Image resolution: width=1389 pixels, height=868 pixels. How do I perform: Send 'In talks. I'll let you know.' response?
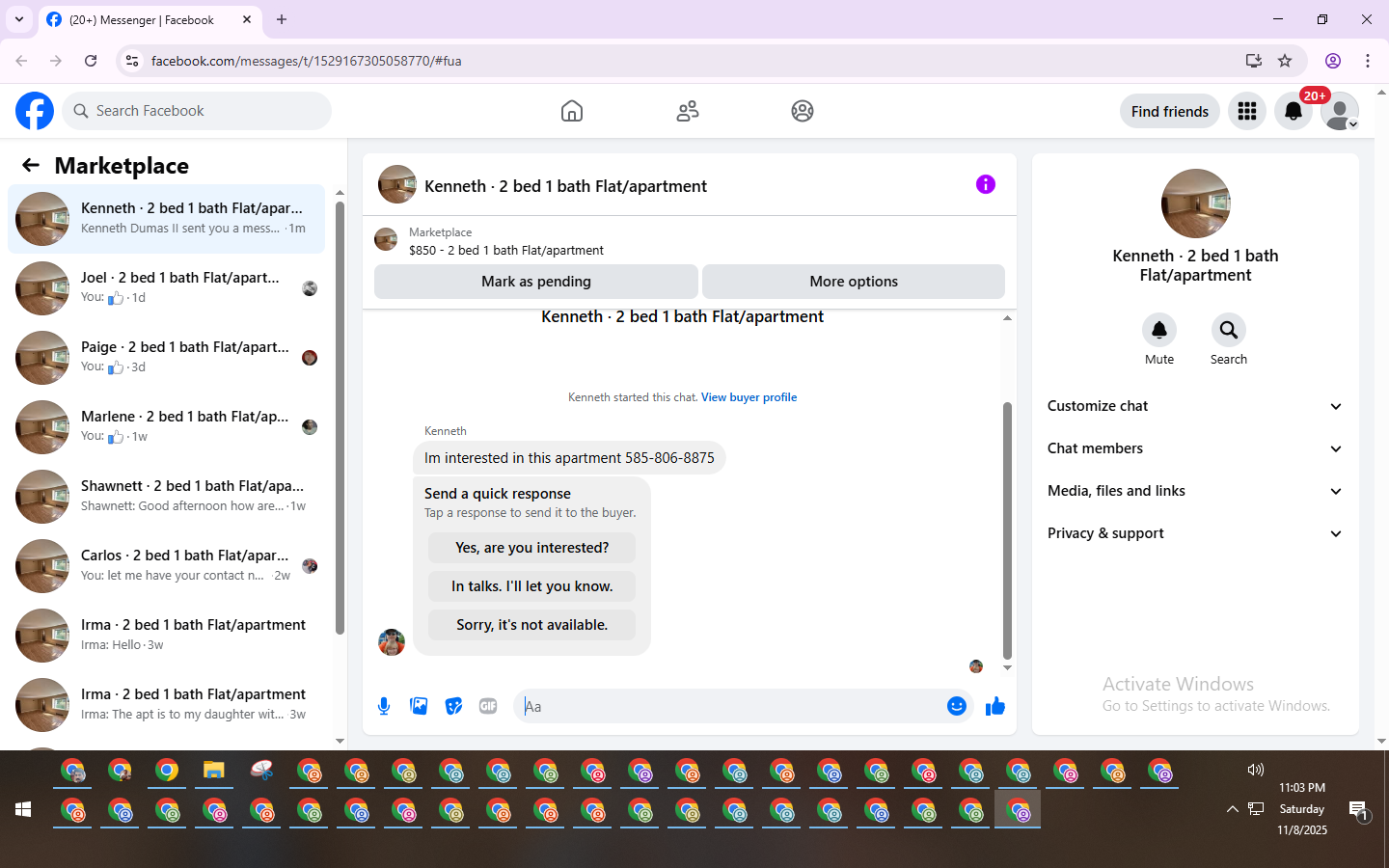(x=532, y=586)
